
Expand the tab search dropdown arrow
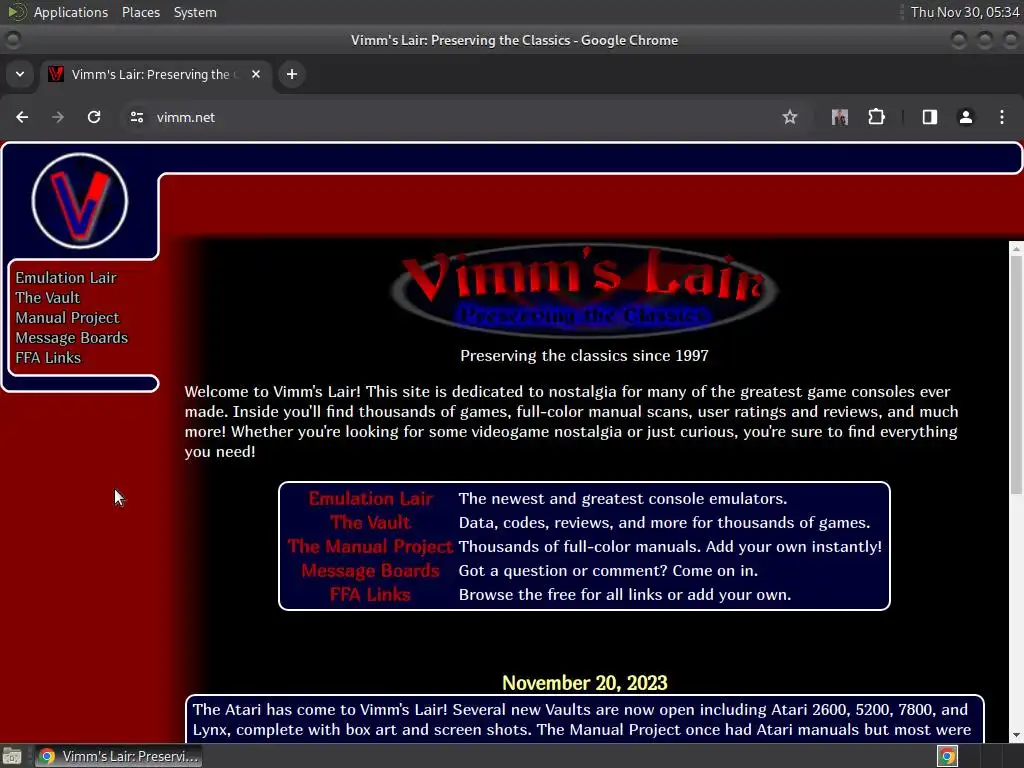20,74
